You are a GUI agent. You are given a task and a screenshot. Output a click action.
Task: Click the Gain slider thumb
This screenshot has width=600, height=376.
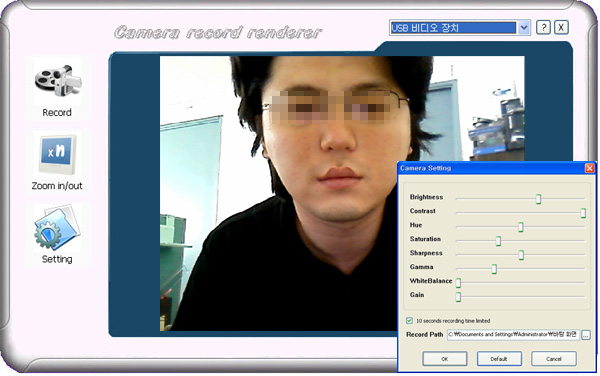point(458,297)
